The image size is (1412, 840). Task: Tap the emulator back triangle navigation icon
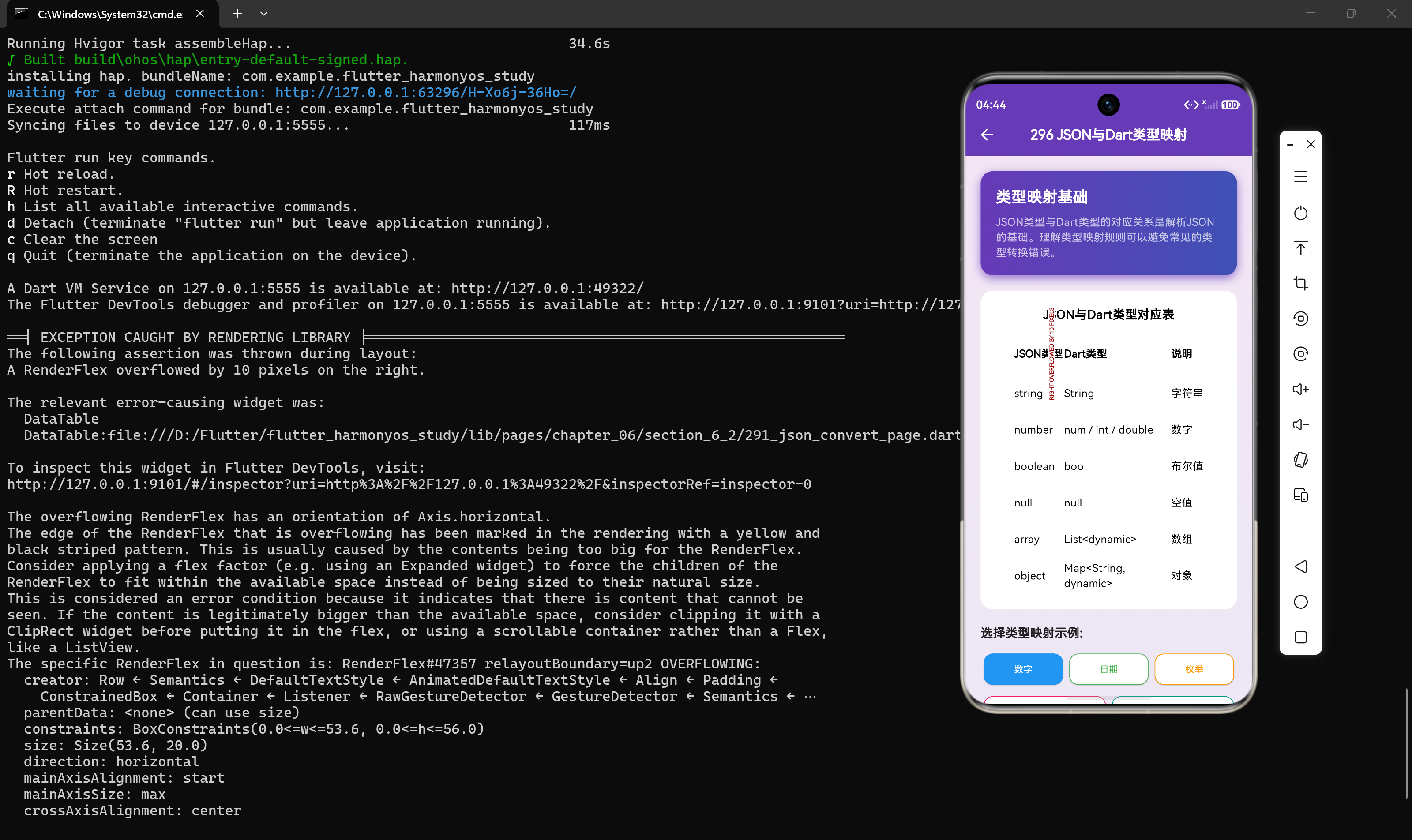[x=1300, y=566]
